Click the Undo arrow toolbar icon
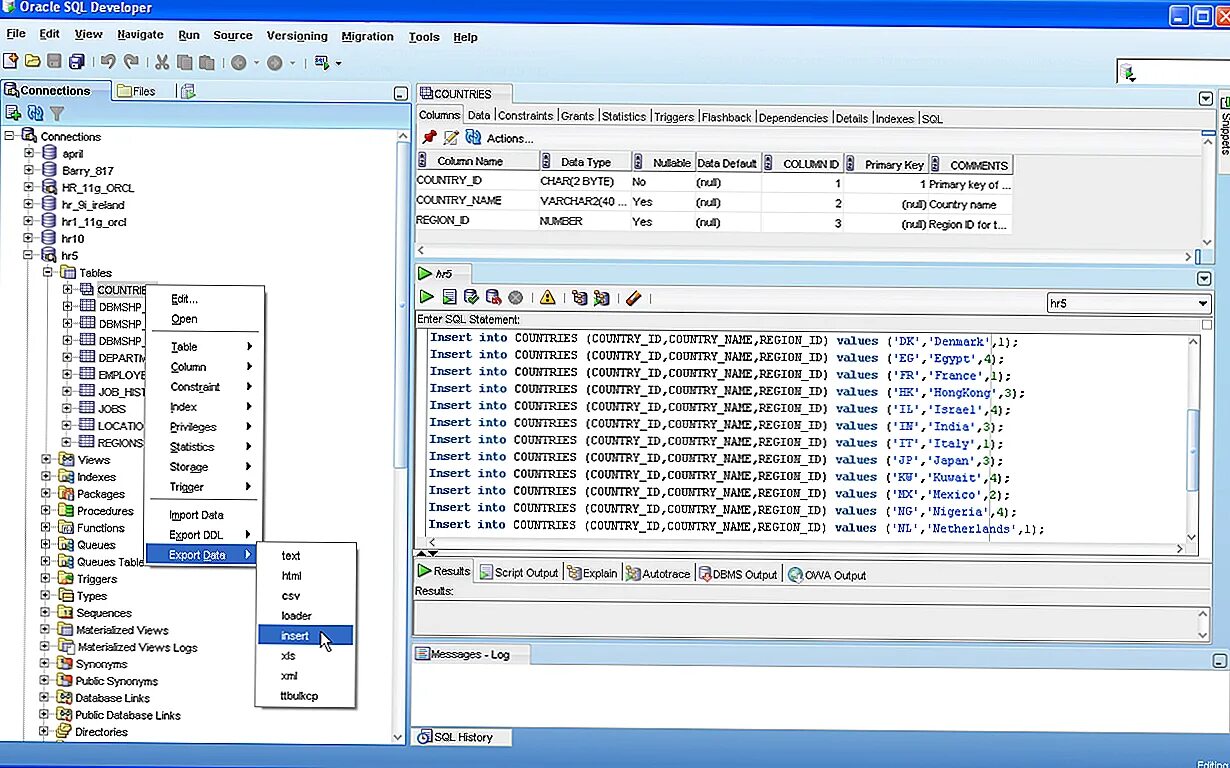The width and height of the screenshot is (1230, 768). (108, 62)
